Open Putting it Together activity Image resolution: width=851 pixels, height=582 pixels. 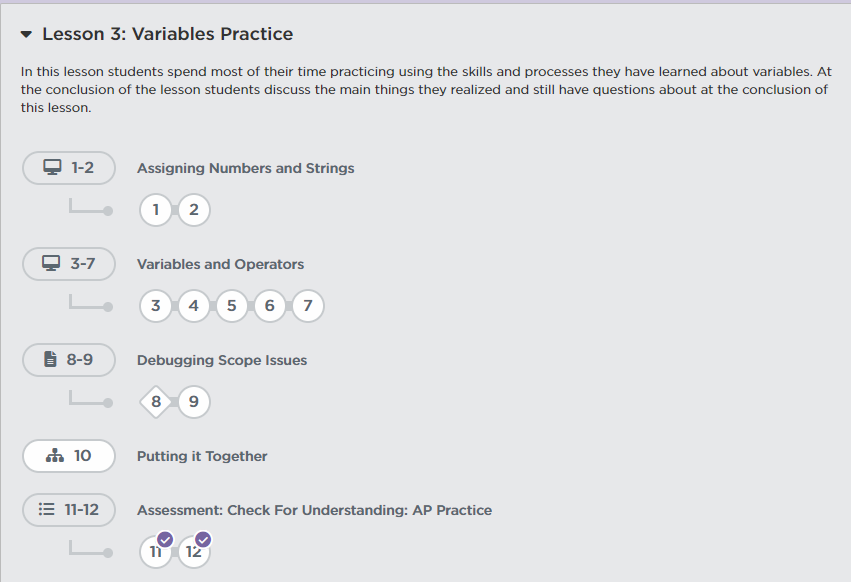pyautogui.click(x=202, y=456)
